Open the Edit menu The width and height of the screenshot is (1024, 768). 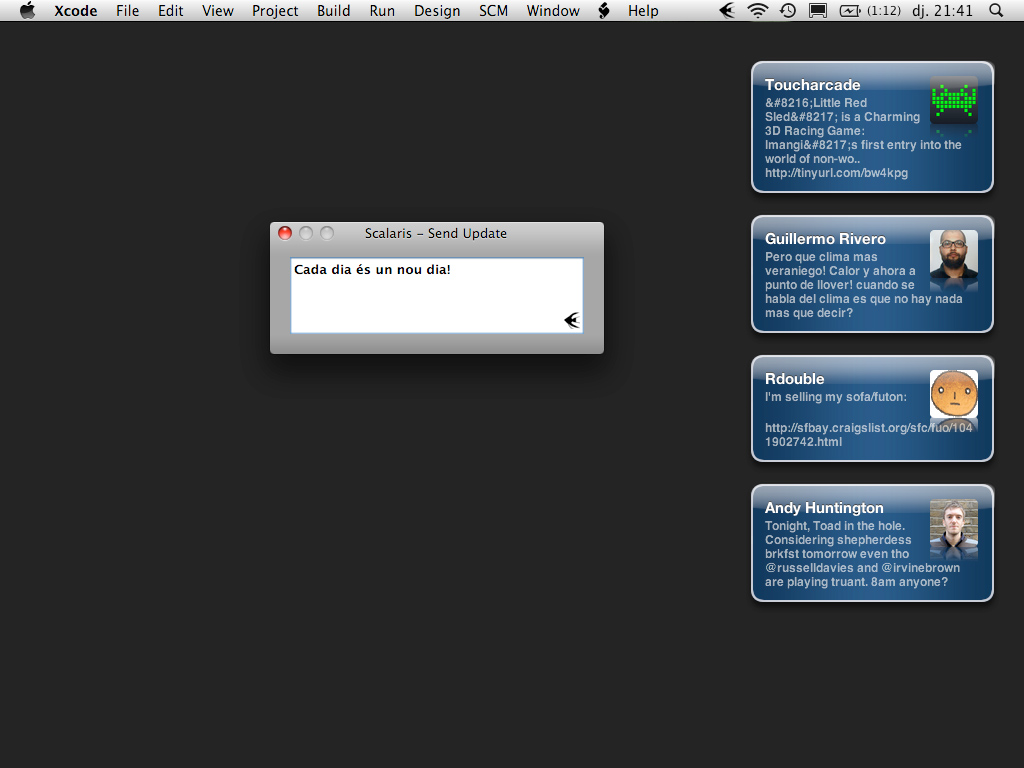coord(170,11)
